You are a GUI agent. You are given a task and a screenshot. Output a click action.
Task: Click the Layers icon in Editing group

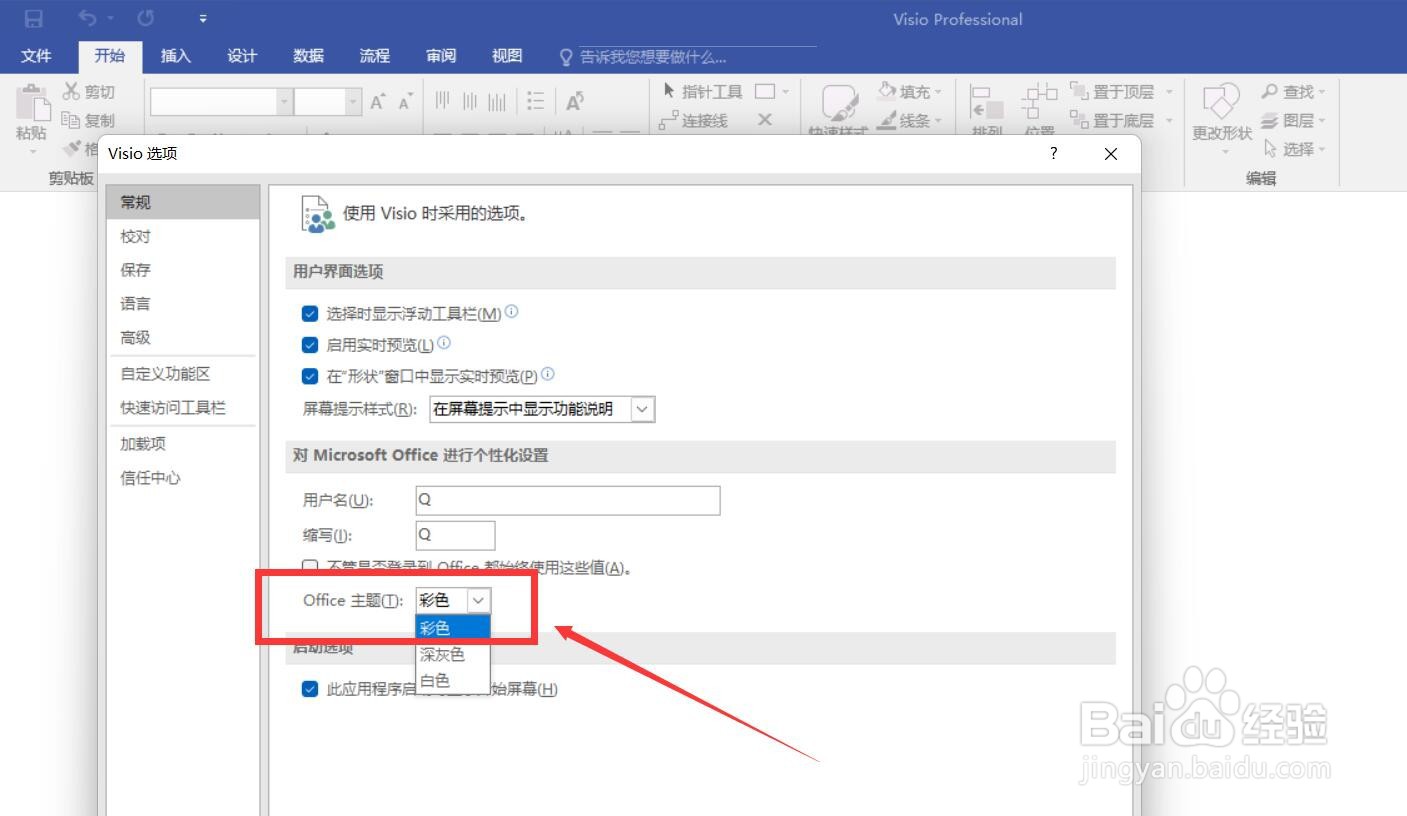tap(1270, 120)
